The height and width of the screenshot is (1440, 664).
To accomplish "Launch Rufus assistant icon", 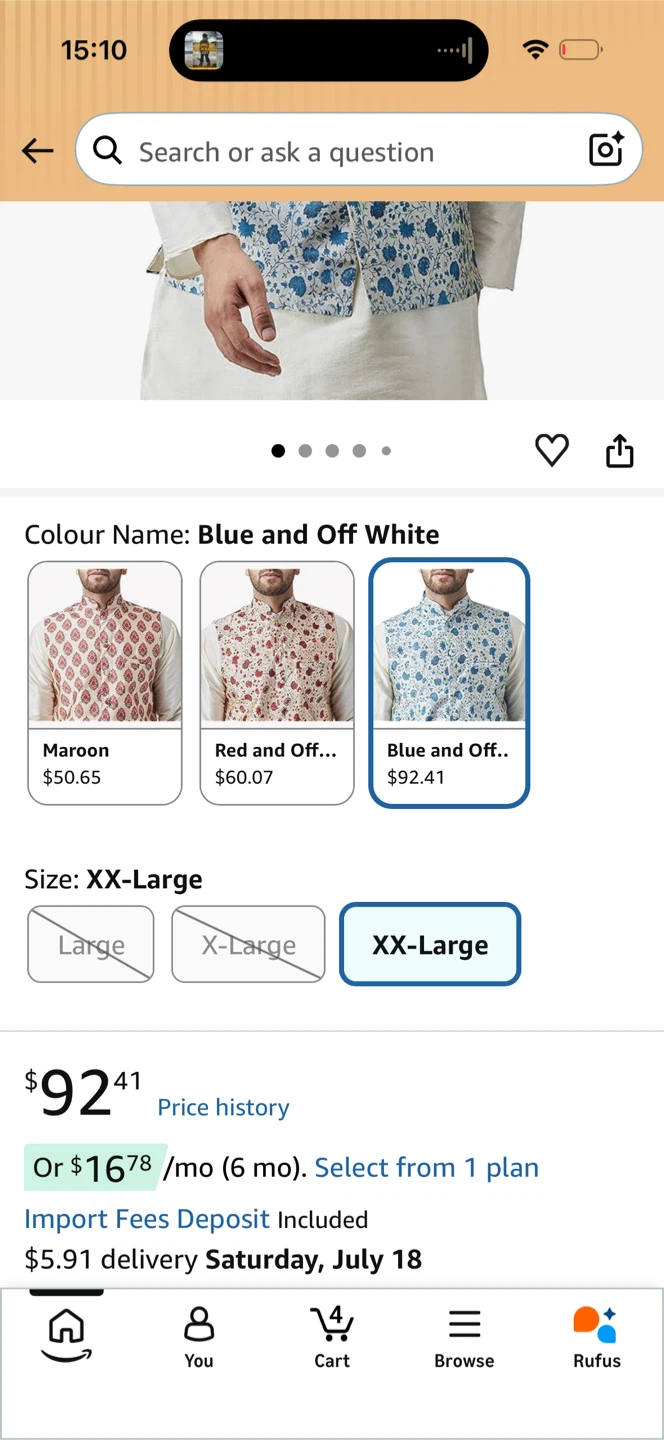I will tap(597, 1338).
